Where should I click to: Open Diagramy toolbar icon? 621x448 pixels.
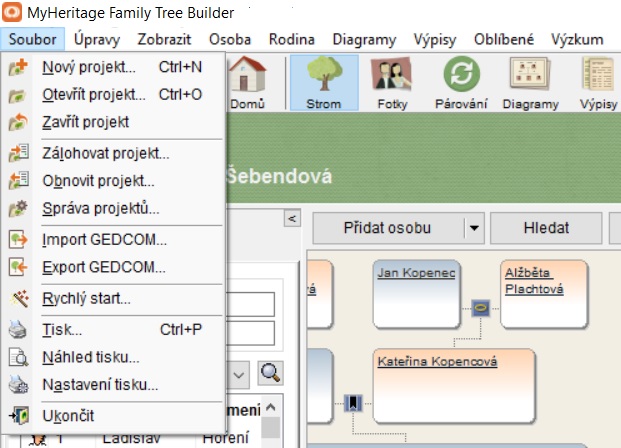click(530, 82)
